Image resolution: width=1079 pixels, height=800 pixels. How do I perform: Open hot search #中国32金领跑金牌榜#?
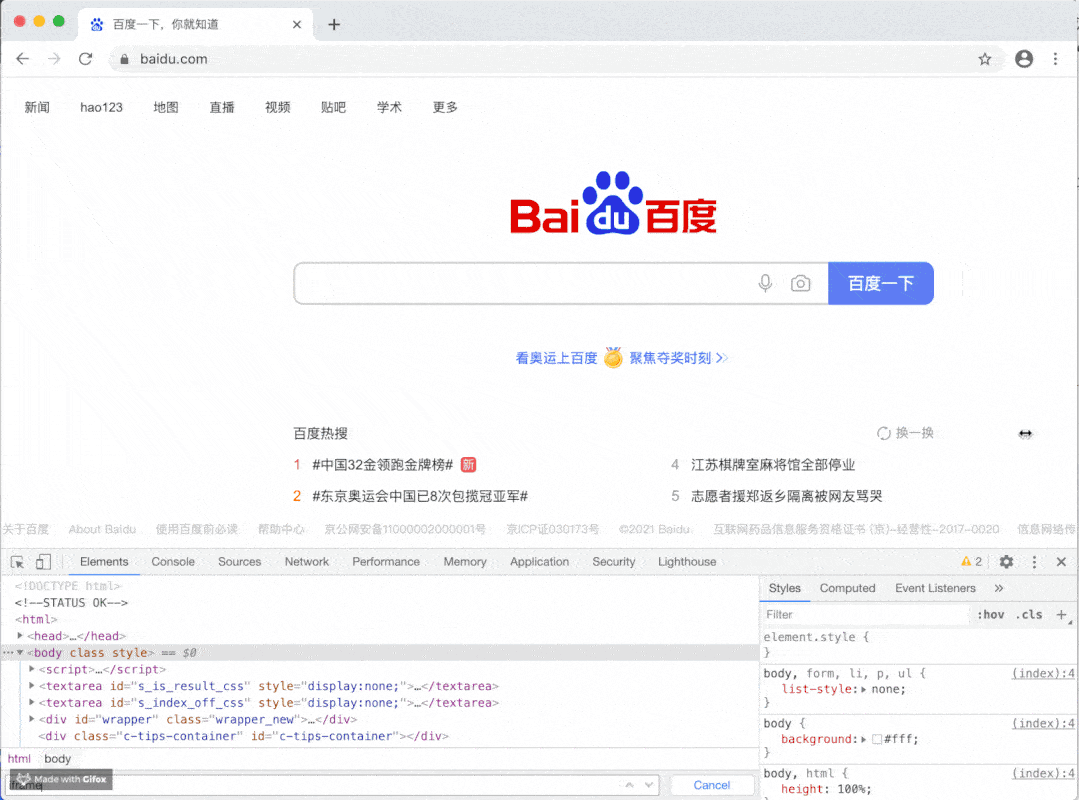(383, 465)
